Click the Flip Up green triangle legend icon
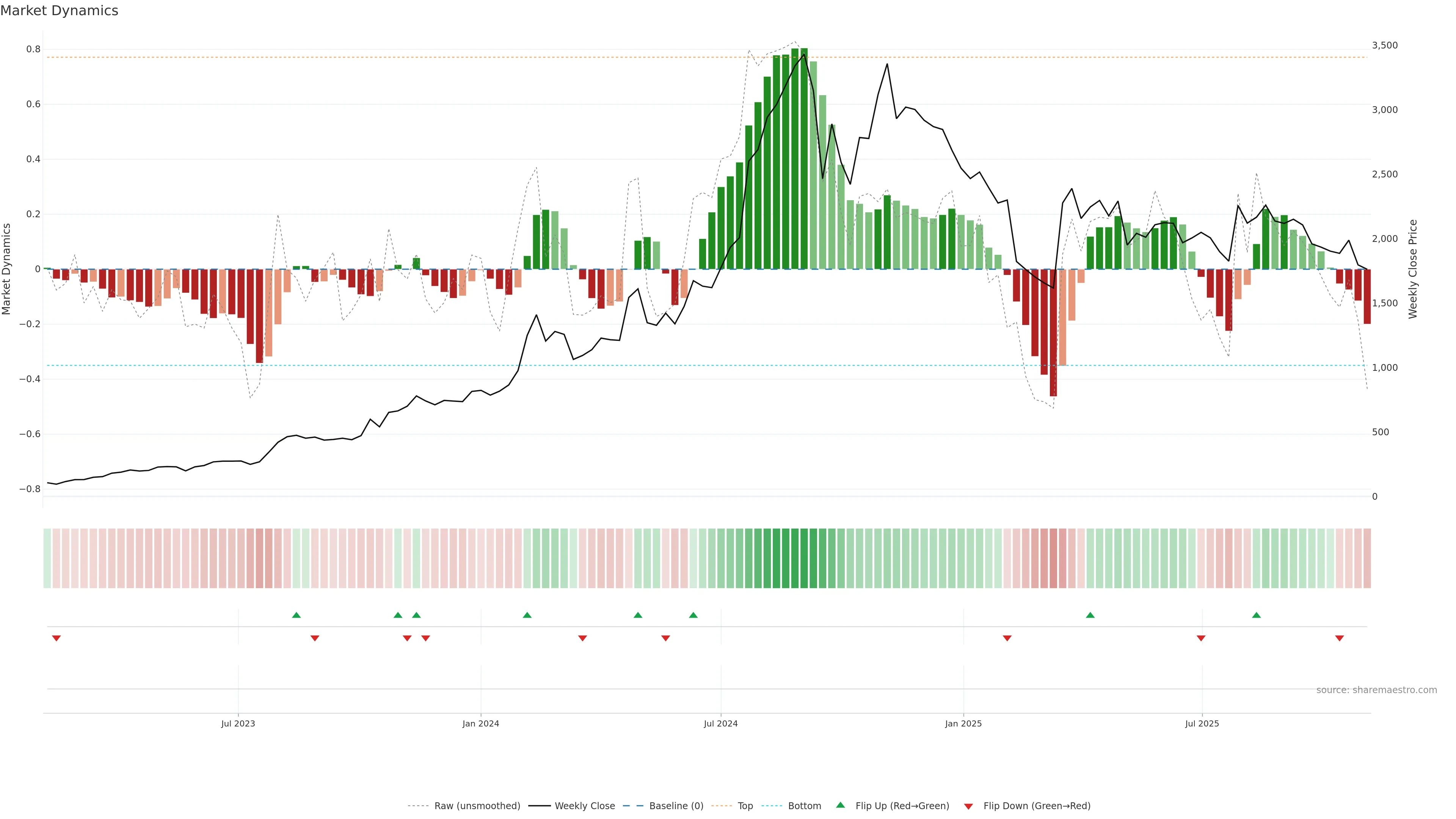 pos(841,805)
